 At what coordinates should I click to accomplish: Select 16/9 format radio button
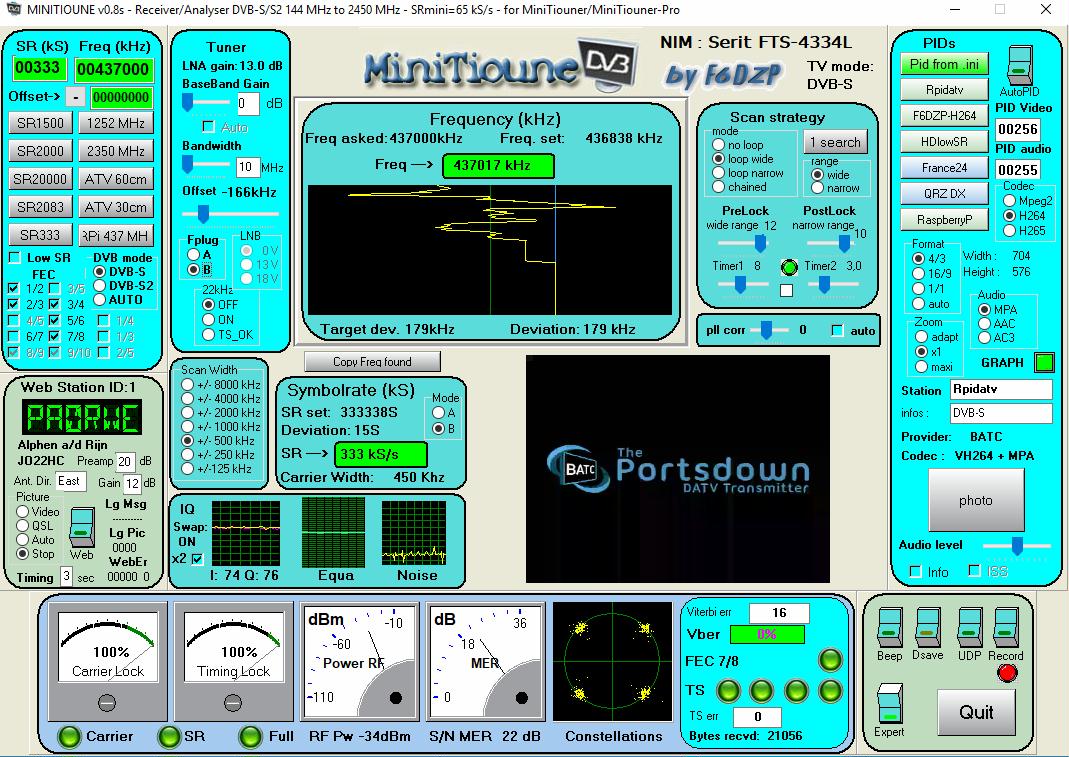click(x=918, y=273)
